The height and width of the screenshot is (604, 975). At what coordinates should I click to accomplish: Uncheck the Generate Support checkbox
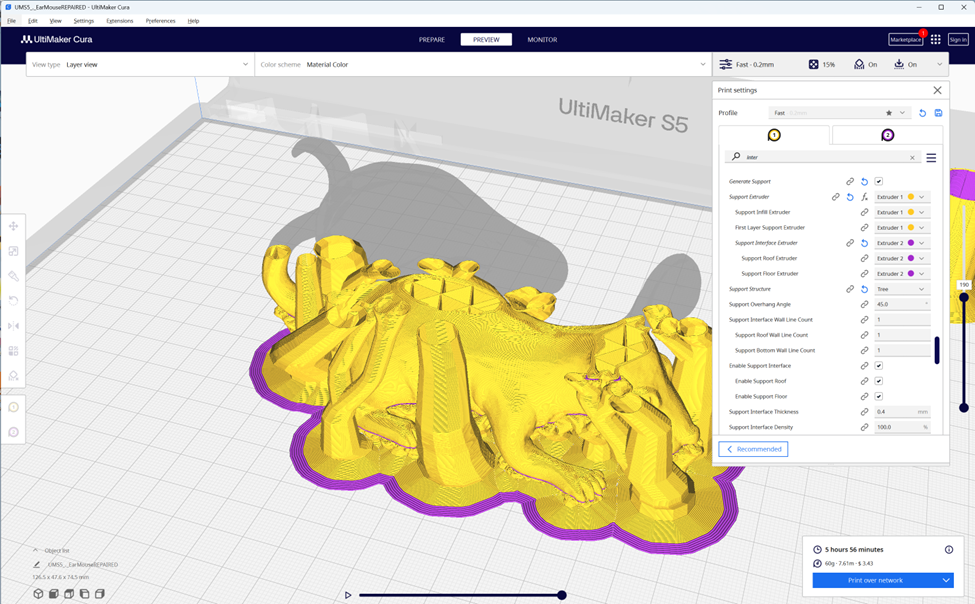[x=879, y=182]
